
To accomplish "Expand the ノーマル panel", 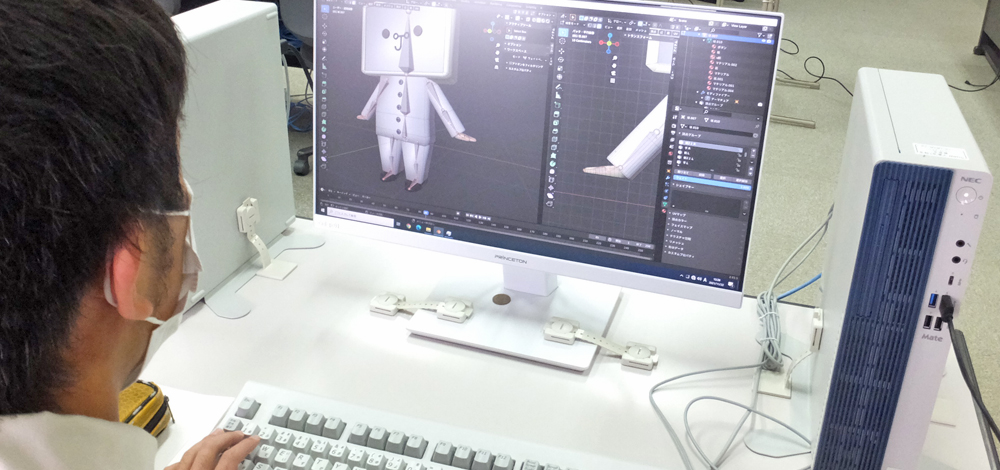I will tap(675, 231).
